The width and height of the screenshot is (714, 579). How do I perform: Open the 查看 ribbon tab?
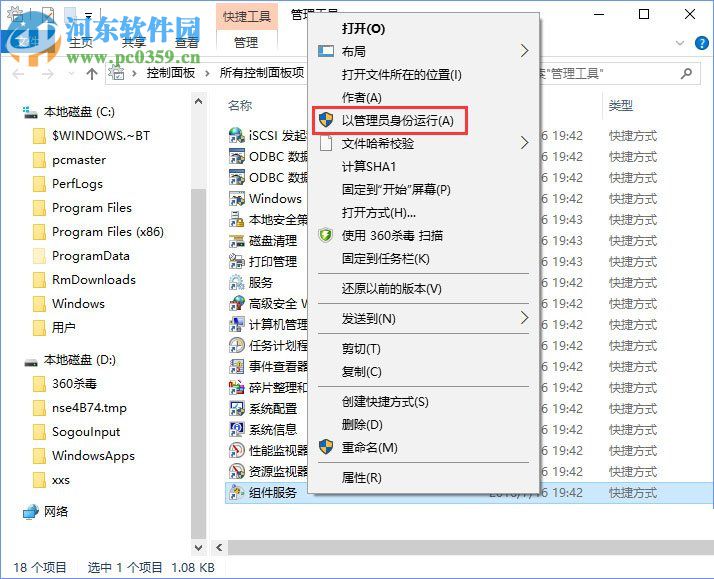pyautogui.click(x=187, y=42)
